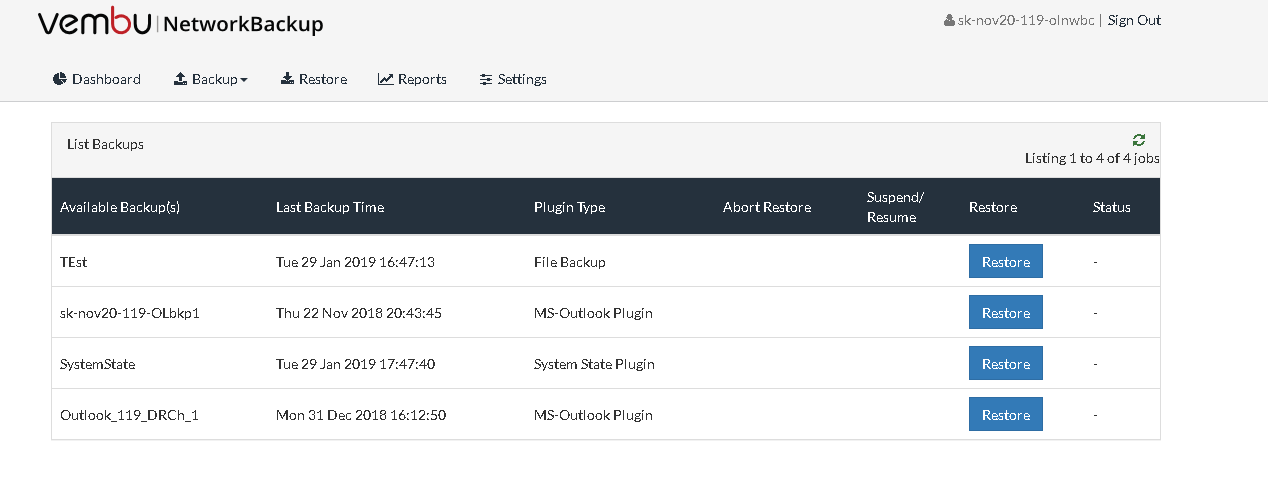Screen dimensions: 1268x498
Task: Restore the Outlook_119_DRCh_1 backup
Action: [1006, 415]
